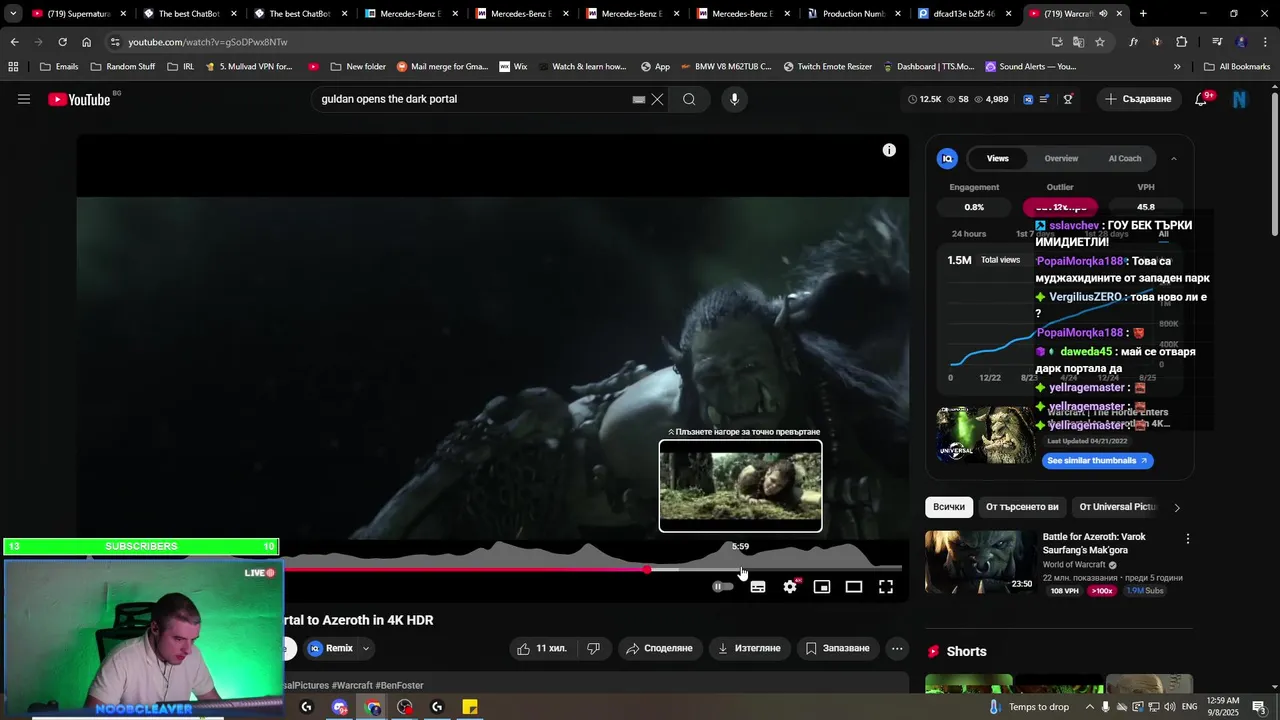
Task: Click the Създаване create button
Action: (1138, 99)
